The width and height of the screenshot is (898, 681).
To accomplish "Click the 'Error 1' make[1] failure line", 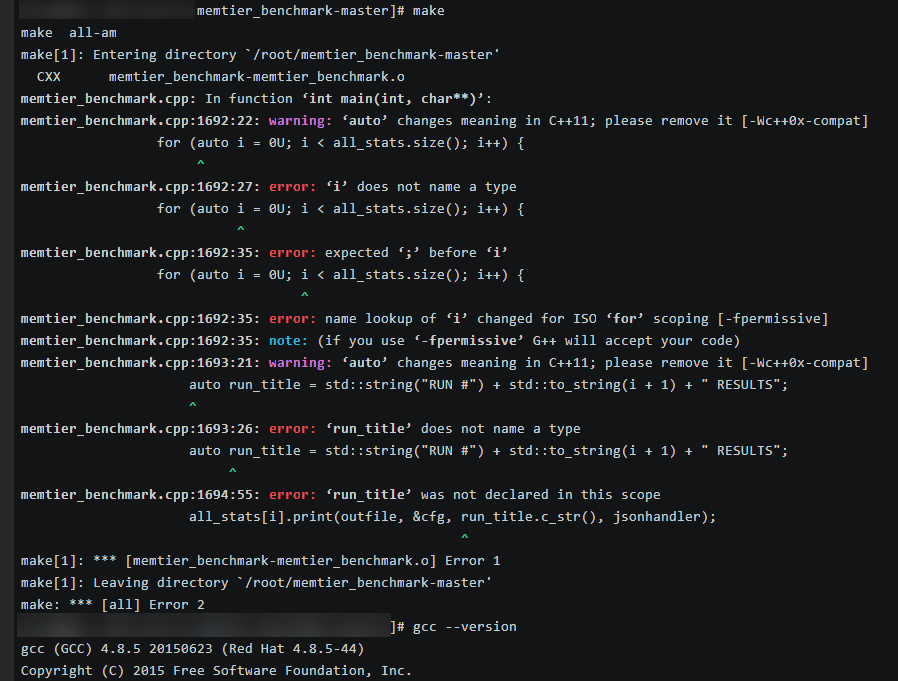I will (x=260, y=561).
